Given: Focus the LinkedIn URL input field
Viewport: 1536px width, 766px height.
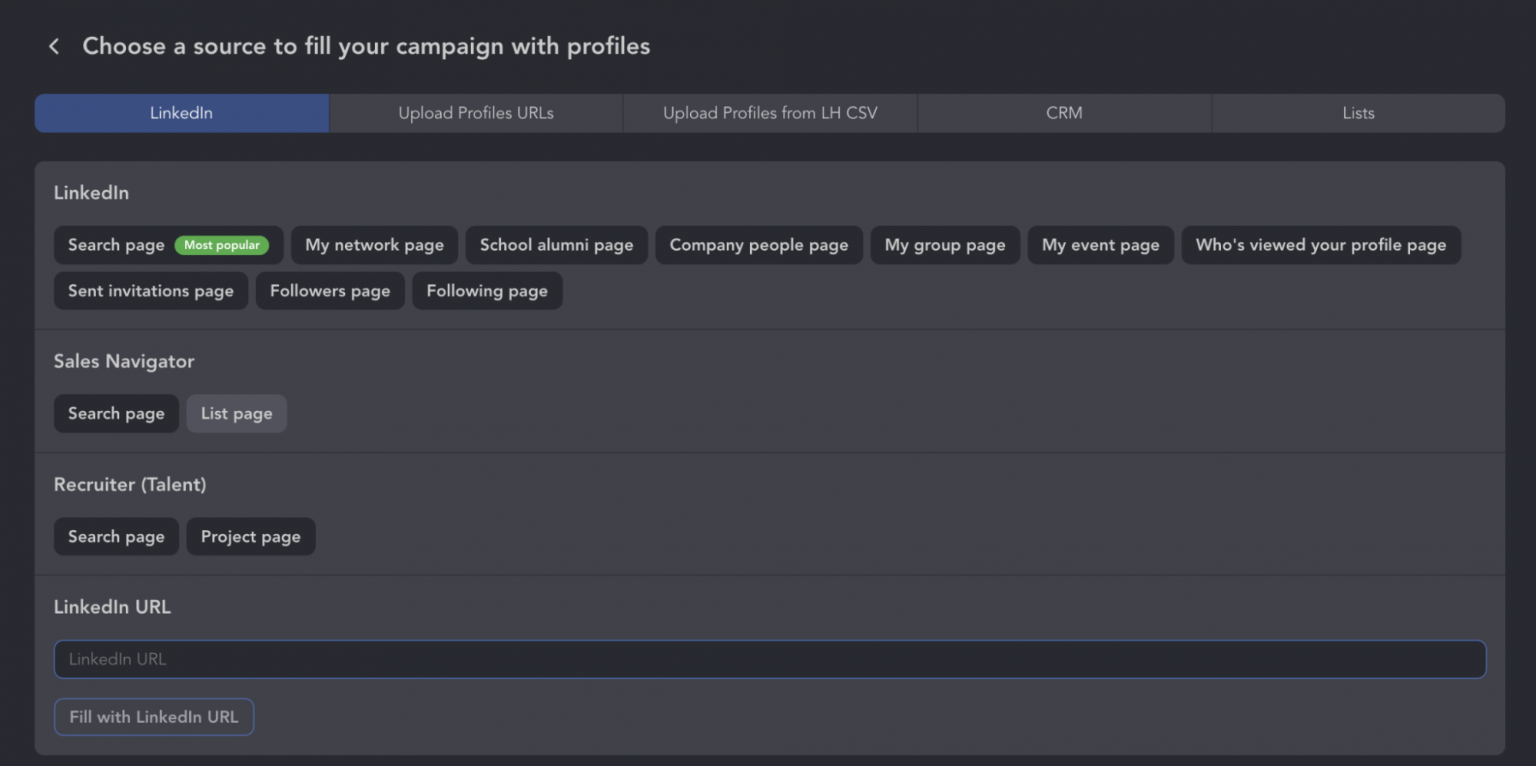Looking at the screenshot, I should (x=769, y=659).
